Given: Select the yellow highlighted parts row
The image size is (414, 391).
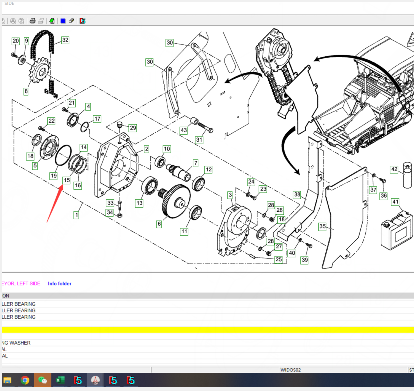Looking at the screenshot, I should (208, 330).
